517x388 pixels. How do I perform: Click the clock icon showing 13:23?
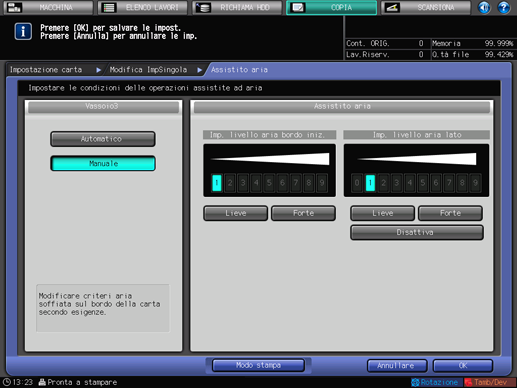tap(7, 382)
